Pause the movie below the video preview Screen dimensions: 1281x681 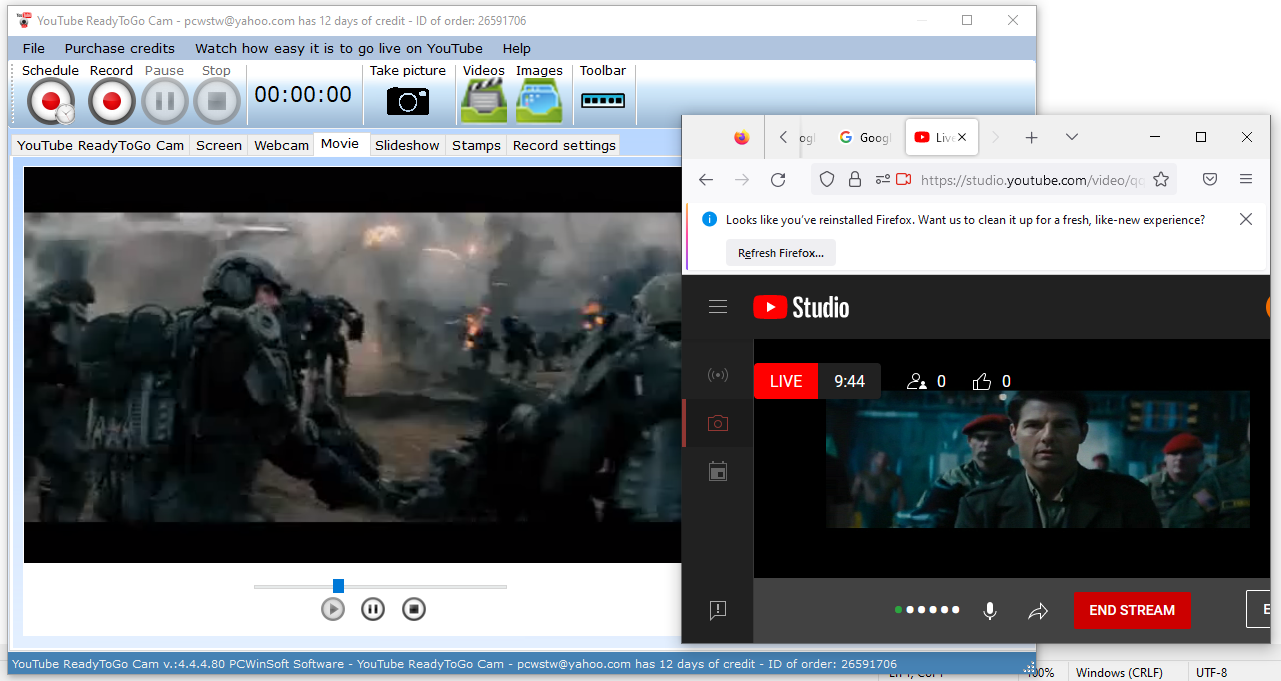pyautogui.click(x=373, y=608)
